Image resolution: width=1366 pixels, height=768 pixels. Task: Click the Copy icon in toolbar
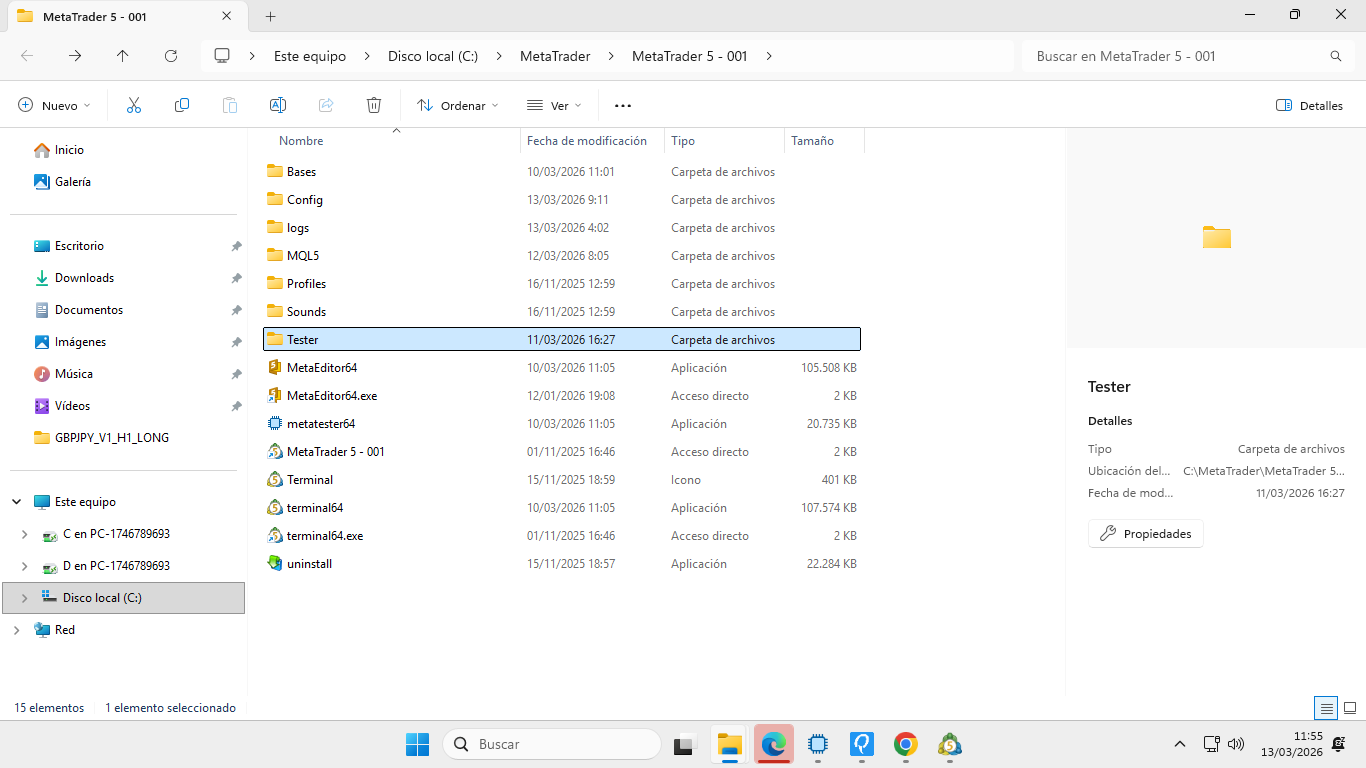pos(182,105)
